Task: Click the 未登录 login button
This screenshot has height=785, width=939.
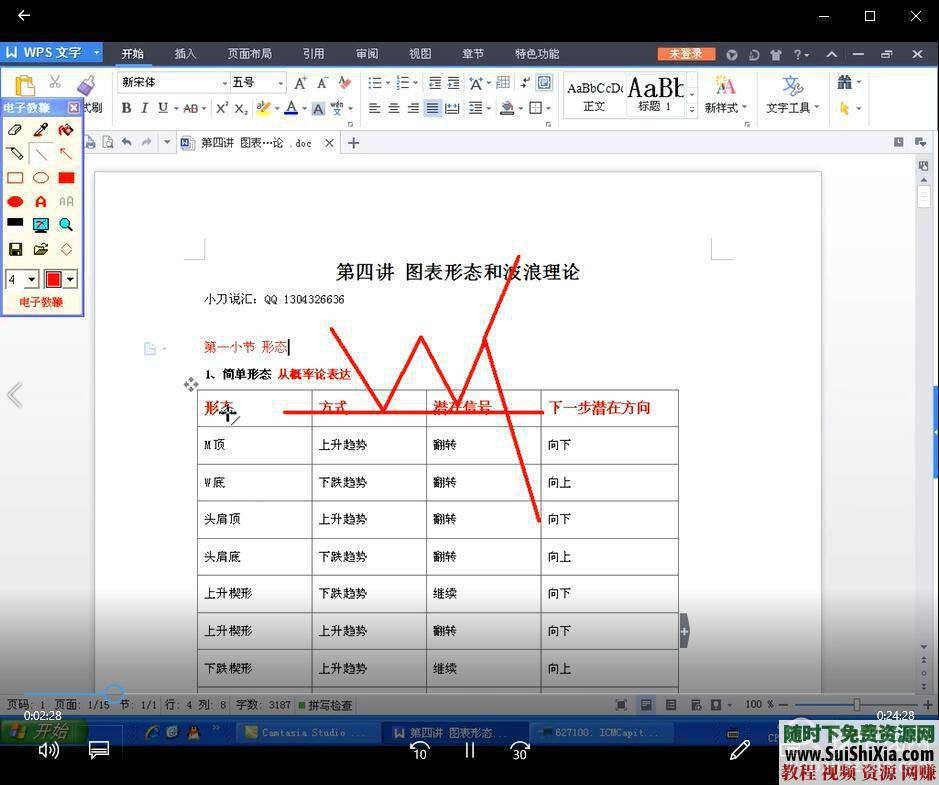Action: click(x=688, y=53)
